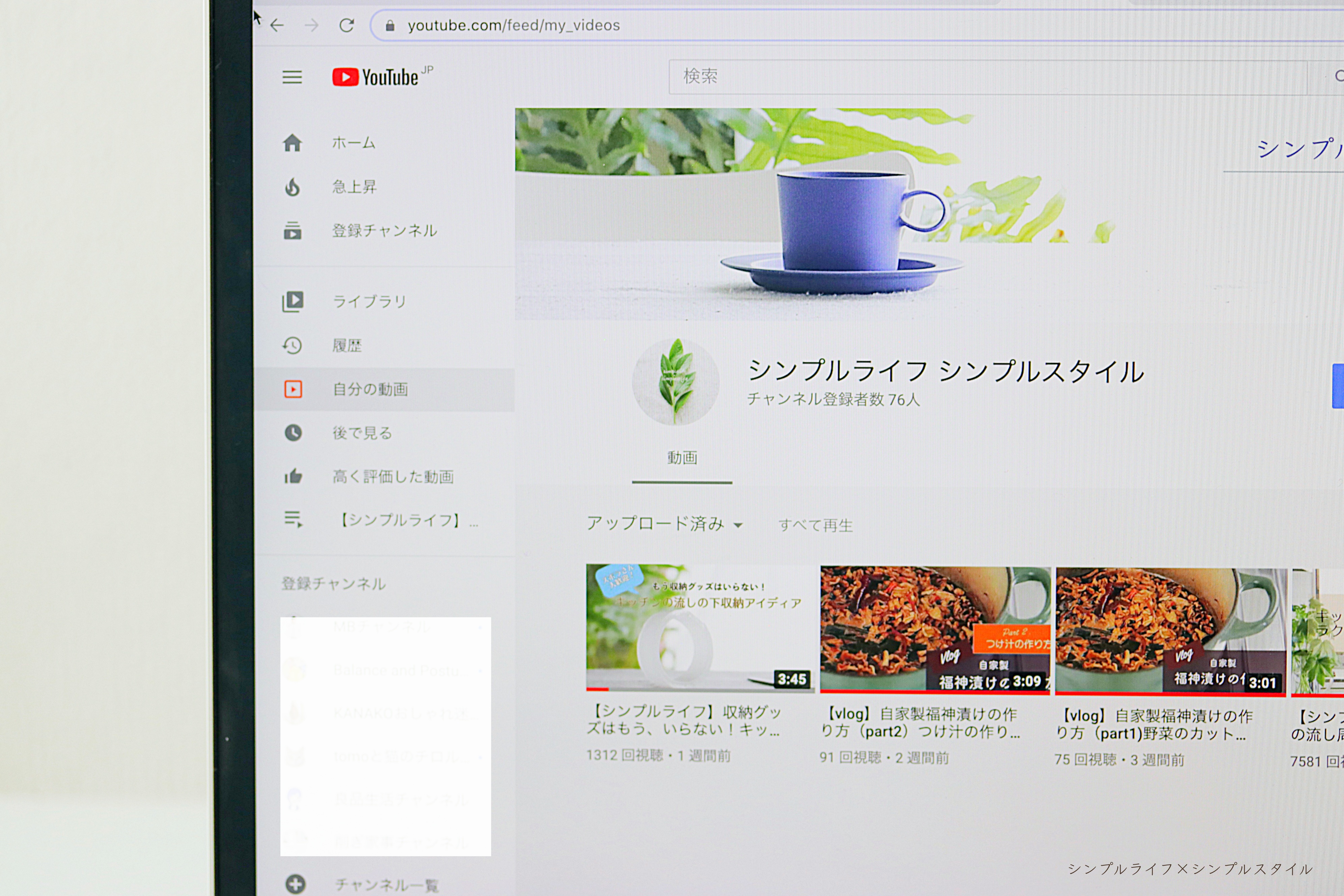Go back using browser back arrow
Viewport: 1344px width, 896px height.
[277, 25]
